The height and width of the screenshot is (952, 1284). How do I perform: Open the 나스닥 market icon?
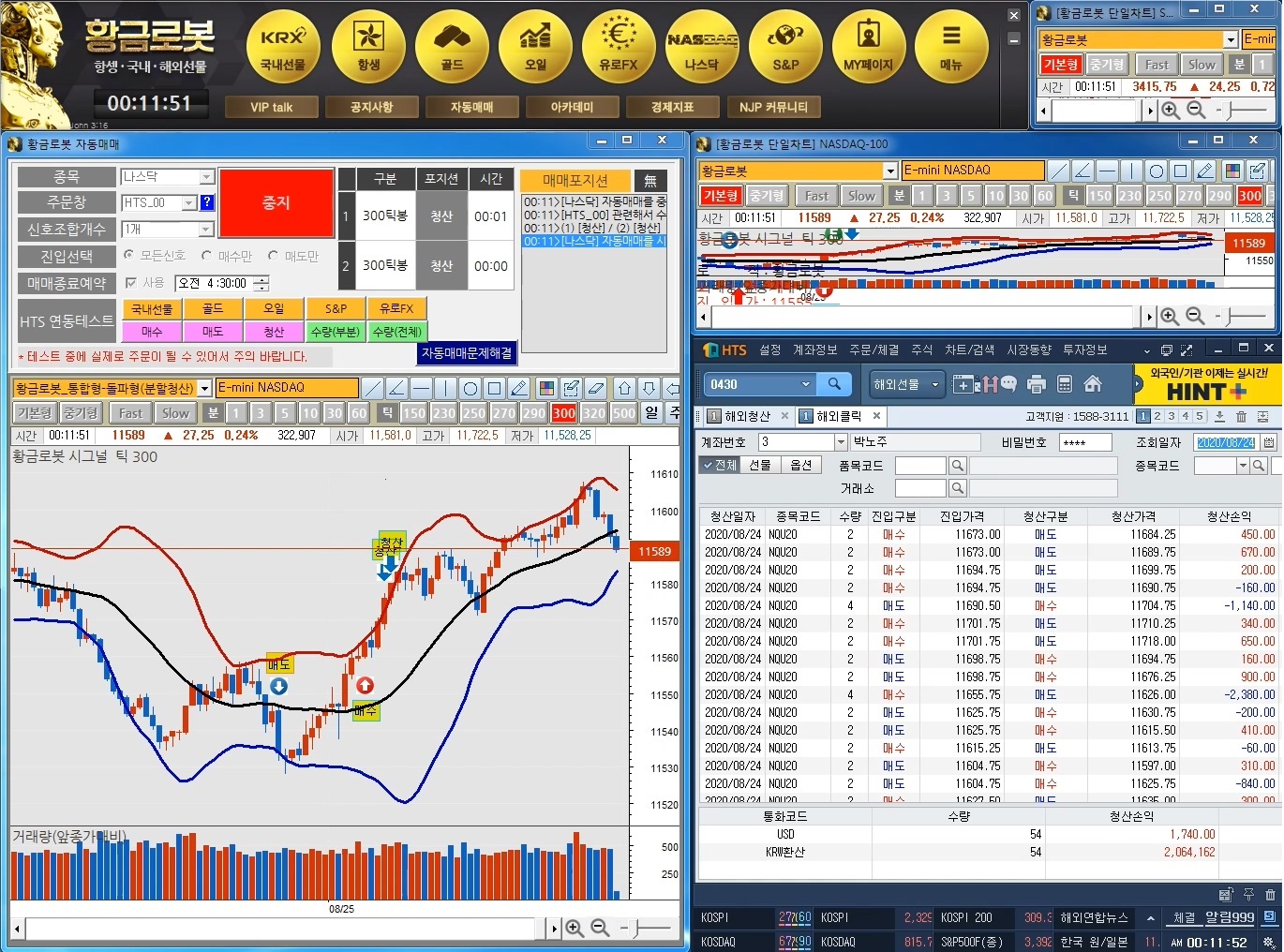point(702,45)
